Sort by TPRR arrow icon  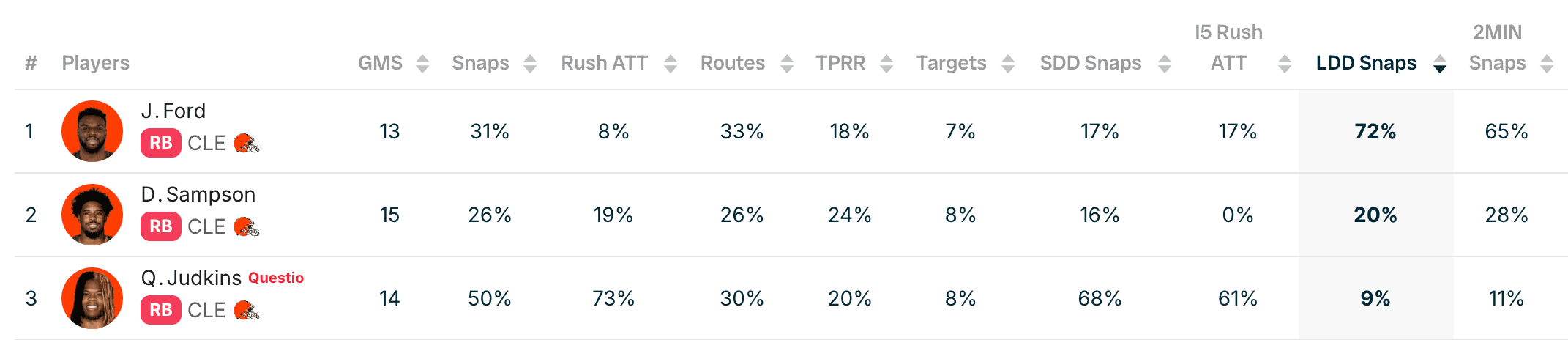(886, 64)
